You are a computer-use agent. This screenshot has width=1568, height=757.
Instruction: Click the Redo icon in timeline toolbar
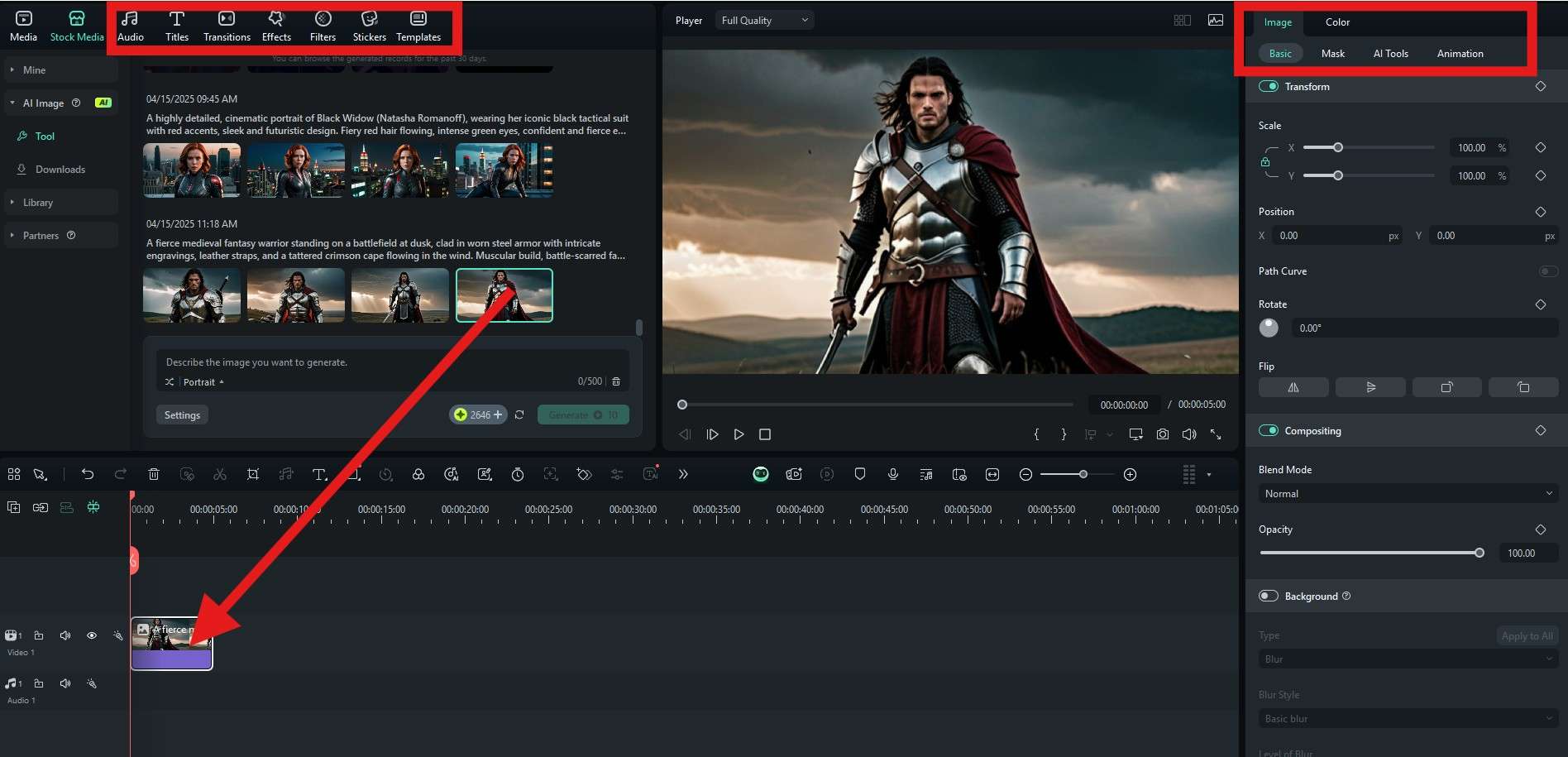(x=121, y=474)
